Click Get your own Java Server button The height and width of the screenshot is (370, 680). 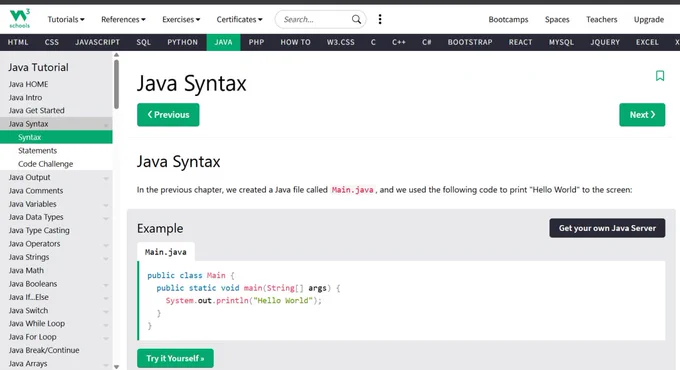tap(607, 228)
